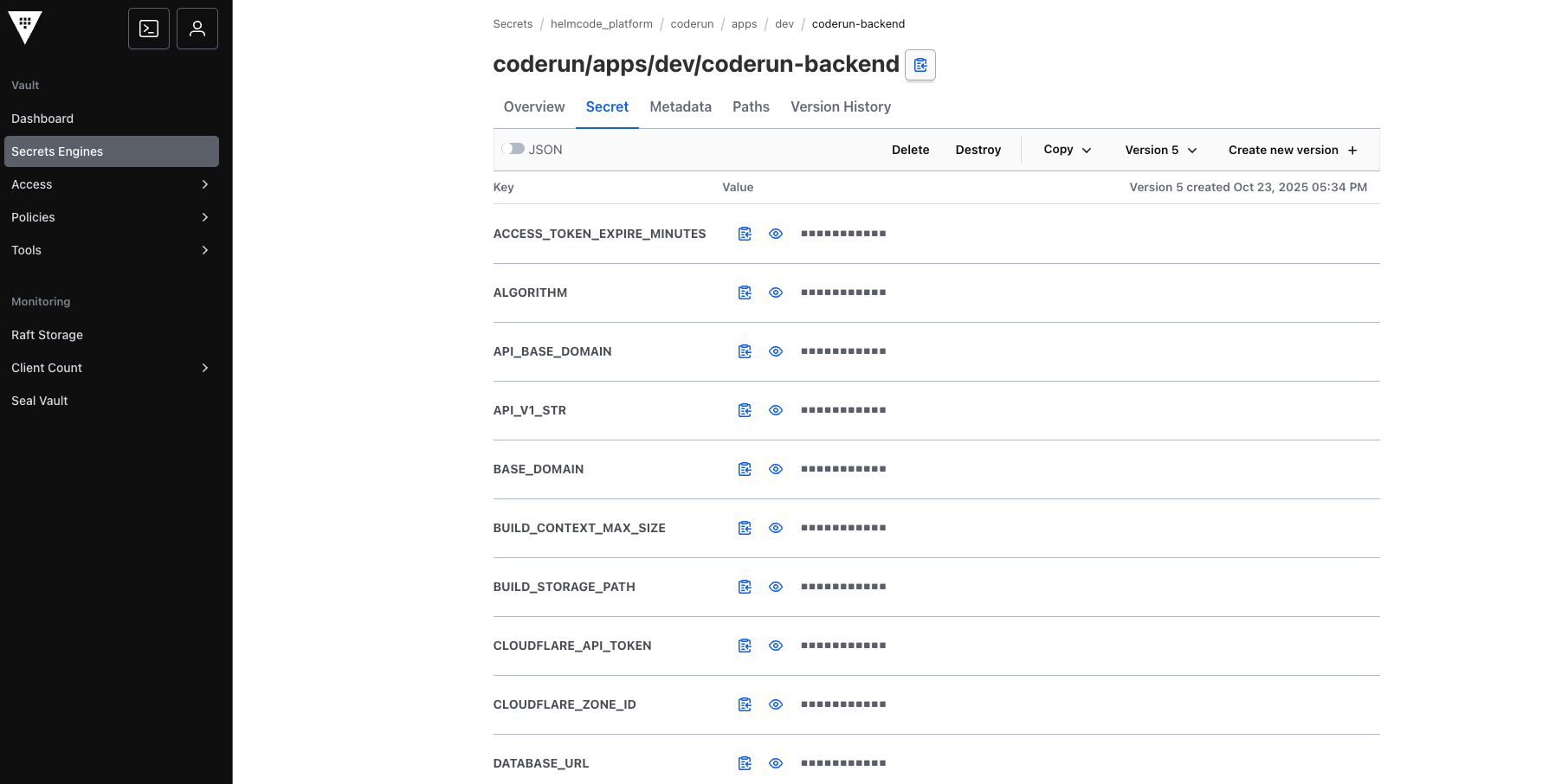Copy the DATABASE_URL value using the clipboard icon

pyautogui.click(x=745, y=763)
